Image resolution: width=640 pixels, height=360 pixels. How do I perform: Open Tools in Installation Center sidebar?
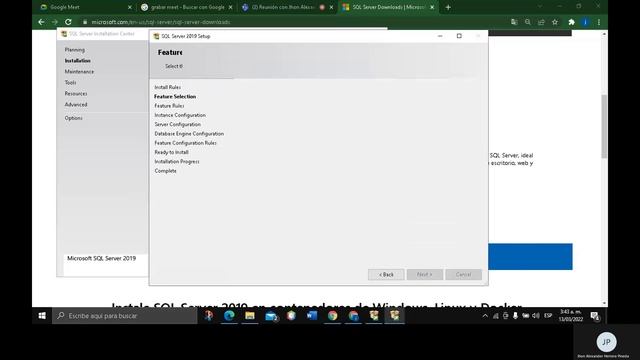tap(70, 82)
